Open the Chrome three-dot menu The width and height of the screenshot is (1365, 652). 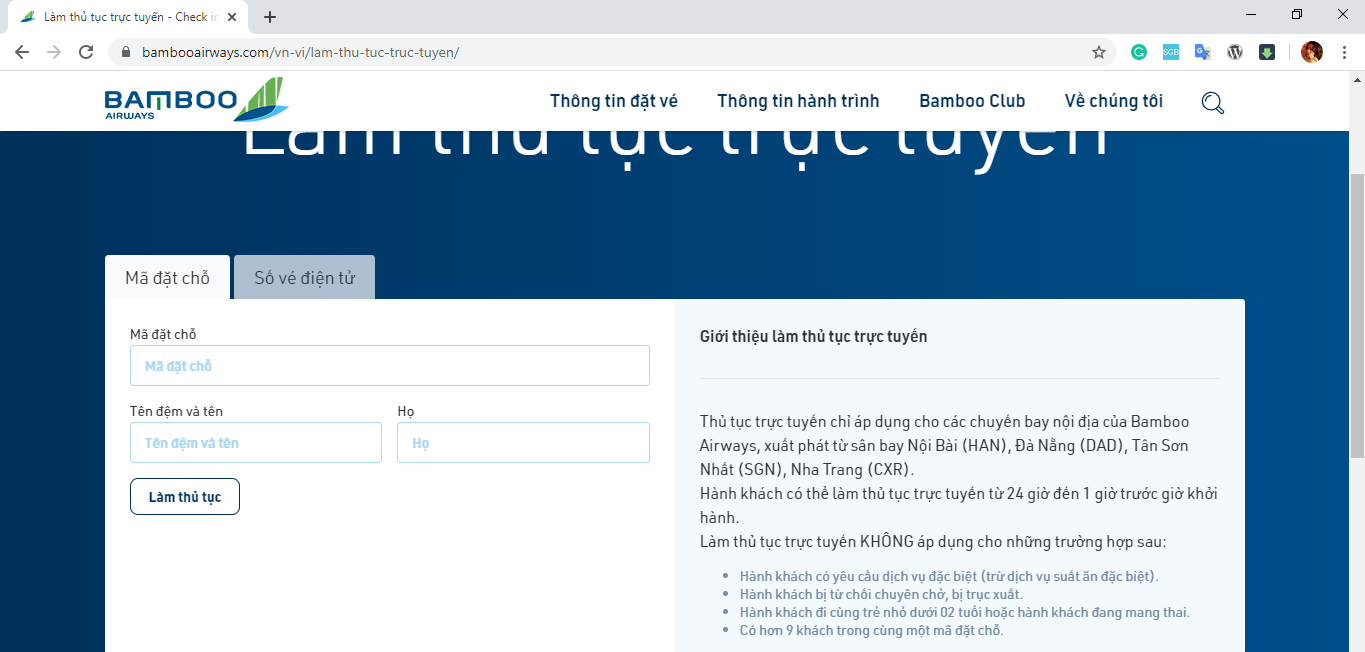(1343, 52)
